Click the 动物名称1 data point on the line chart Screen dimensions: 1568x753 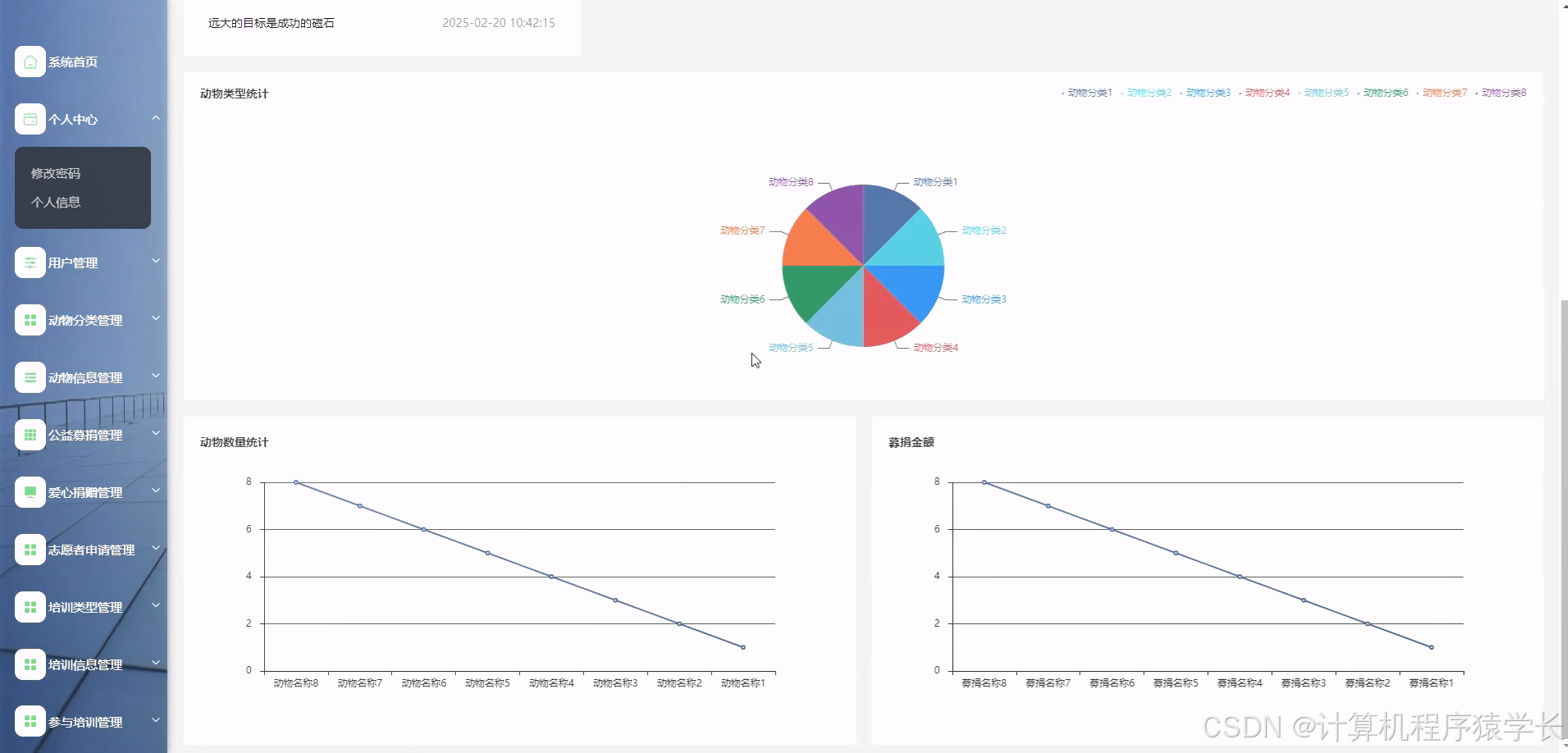pos(743,647)
